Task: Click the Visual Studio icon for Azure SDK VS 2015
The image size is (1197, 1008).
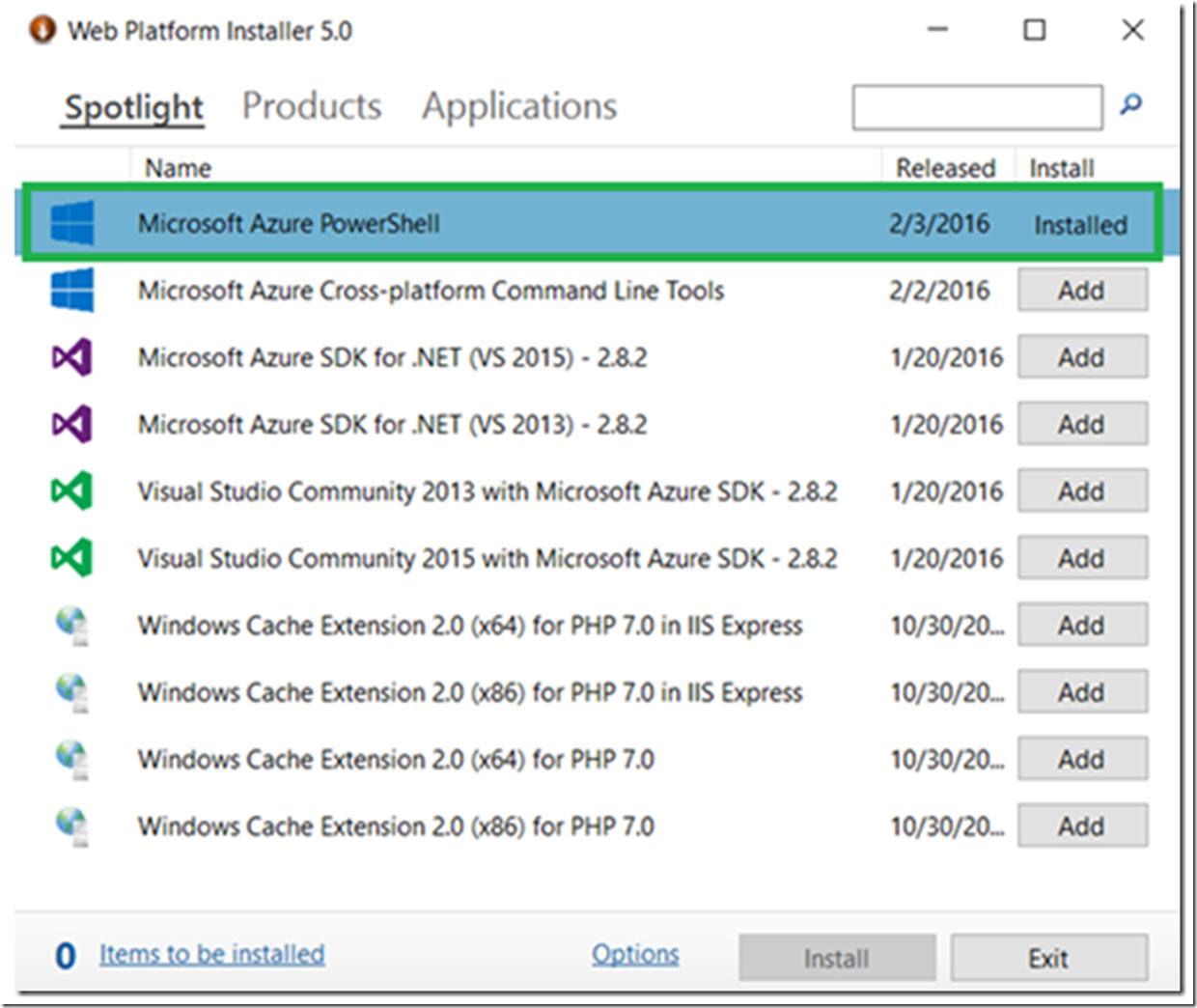Action: [x=72, y=357]
